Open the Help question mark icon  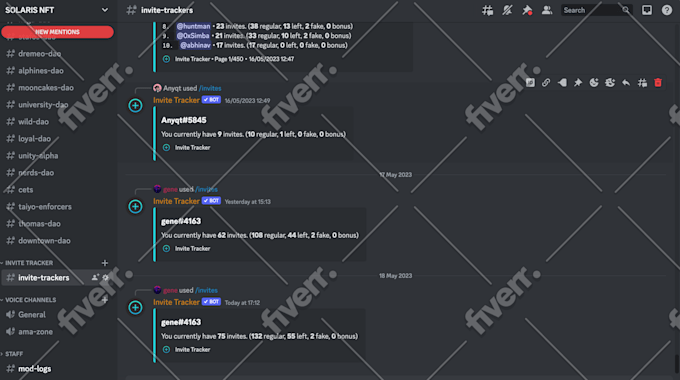[x=667, y=10]
